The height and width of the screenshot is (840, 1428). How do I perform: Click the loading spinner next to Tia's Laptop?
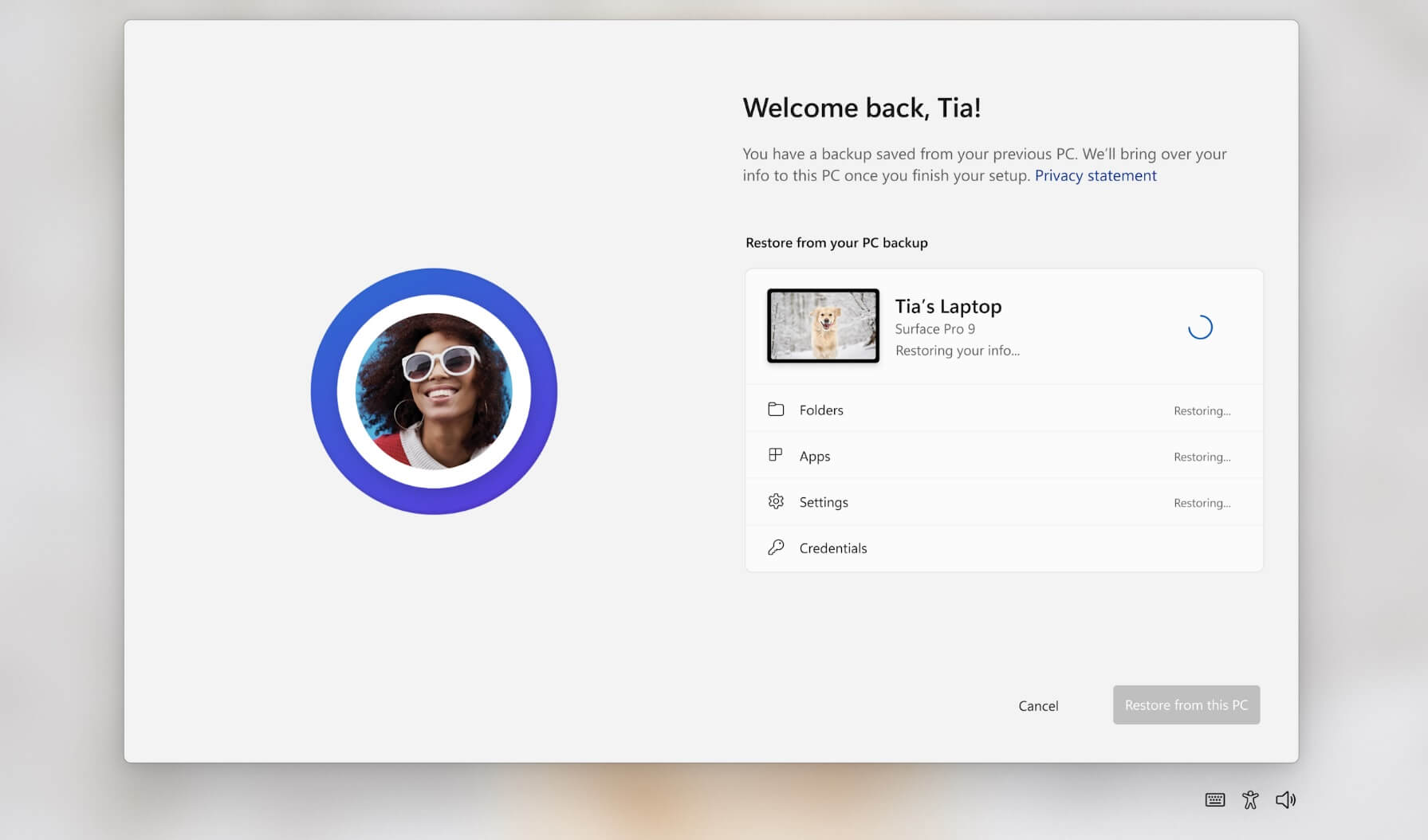click(x=1201, y=327)
